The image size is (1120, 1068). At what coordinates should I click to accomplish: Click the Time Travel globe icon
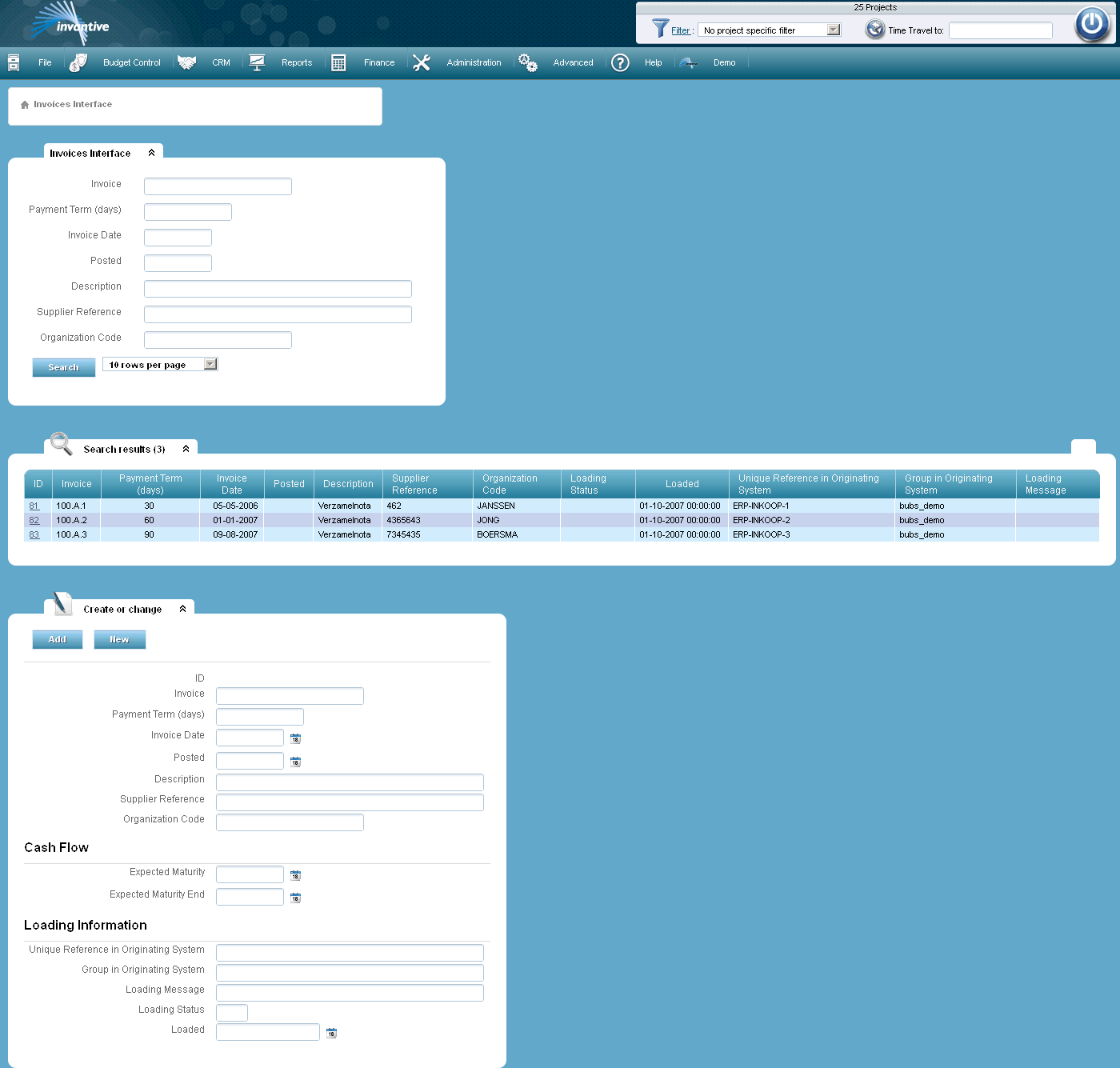point(875,30)
